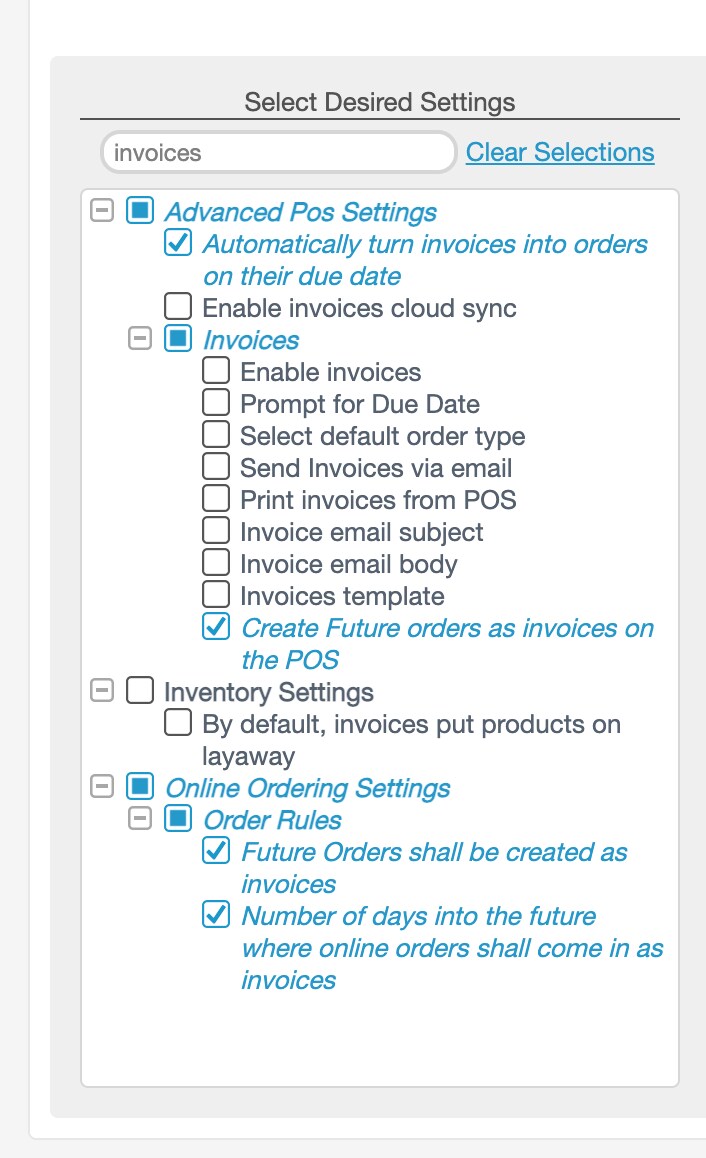Click the Clear Selections link
Screen dimensions: 706x1158
[x=559, y=152]
